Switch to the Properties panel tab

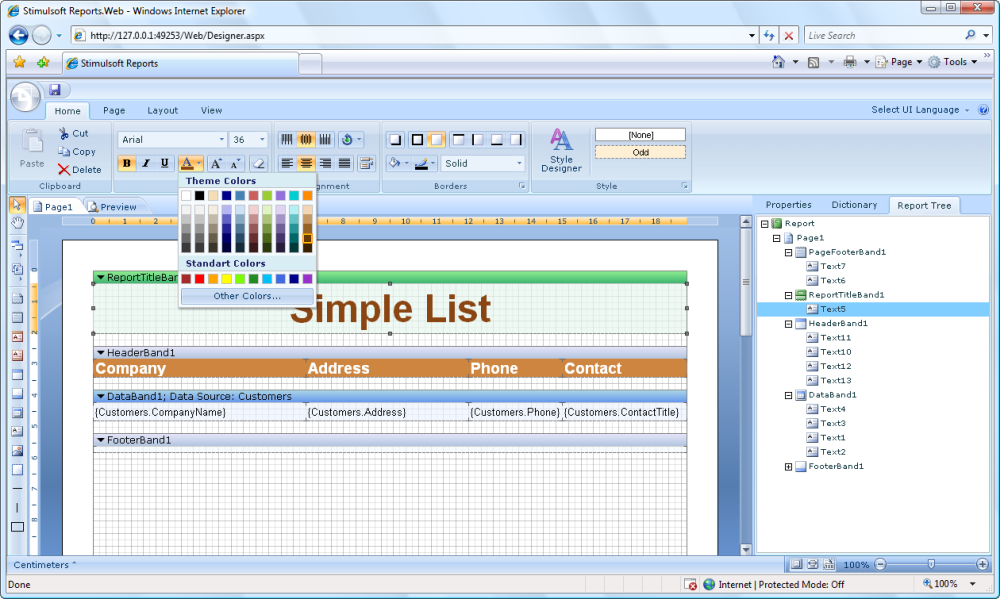click(x=788, y=205)
